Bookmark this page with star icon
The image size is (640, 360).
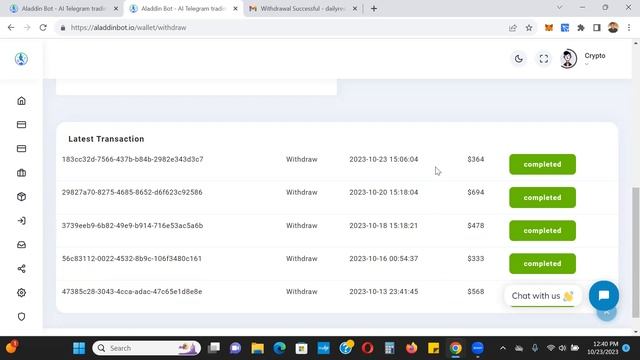[529, 27]
